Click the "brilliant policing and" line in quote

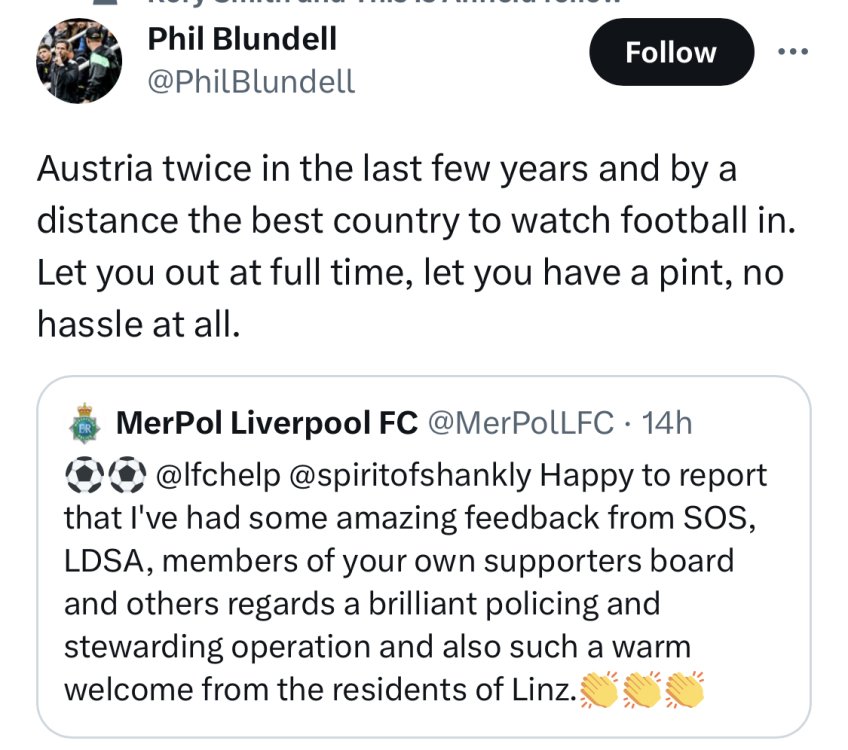pos(362,603)
